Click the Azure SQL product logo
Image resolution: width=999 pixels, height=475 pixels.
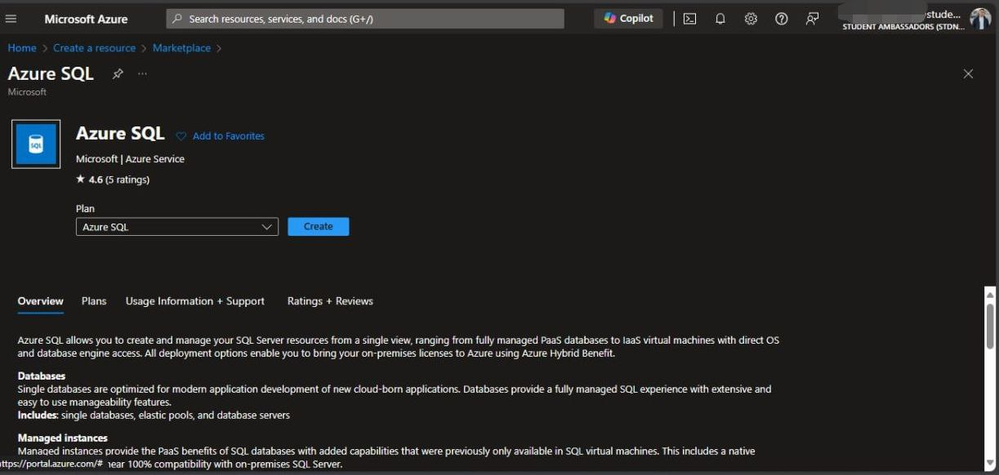pyautogui.click(x=36, y=144)
